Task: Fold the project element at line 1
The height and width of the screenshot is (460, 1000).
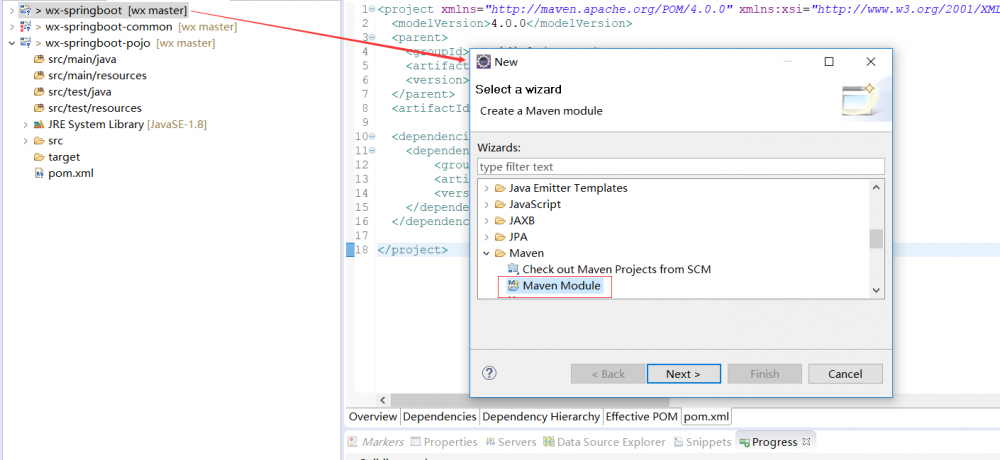Action: (372, 10)
